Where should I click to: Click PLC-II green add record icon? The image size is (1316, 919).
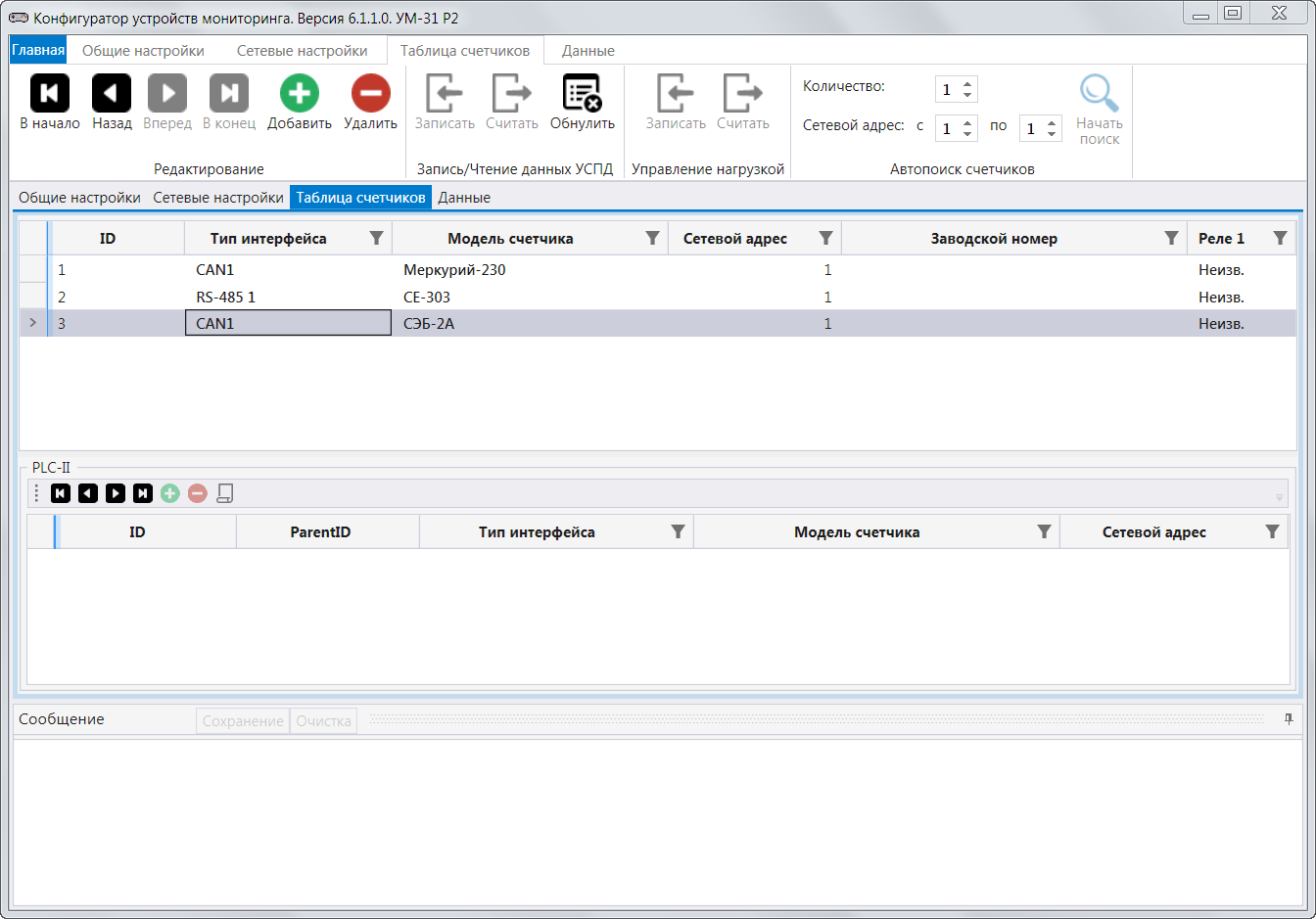tap(170, 493)
